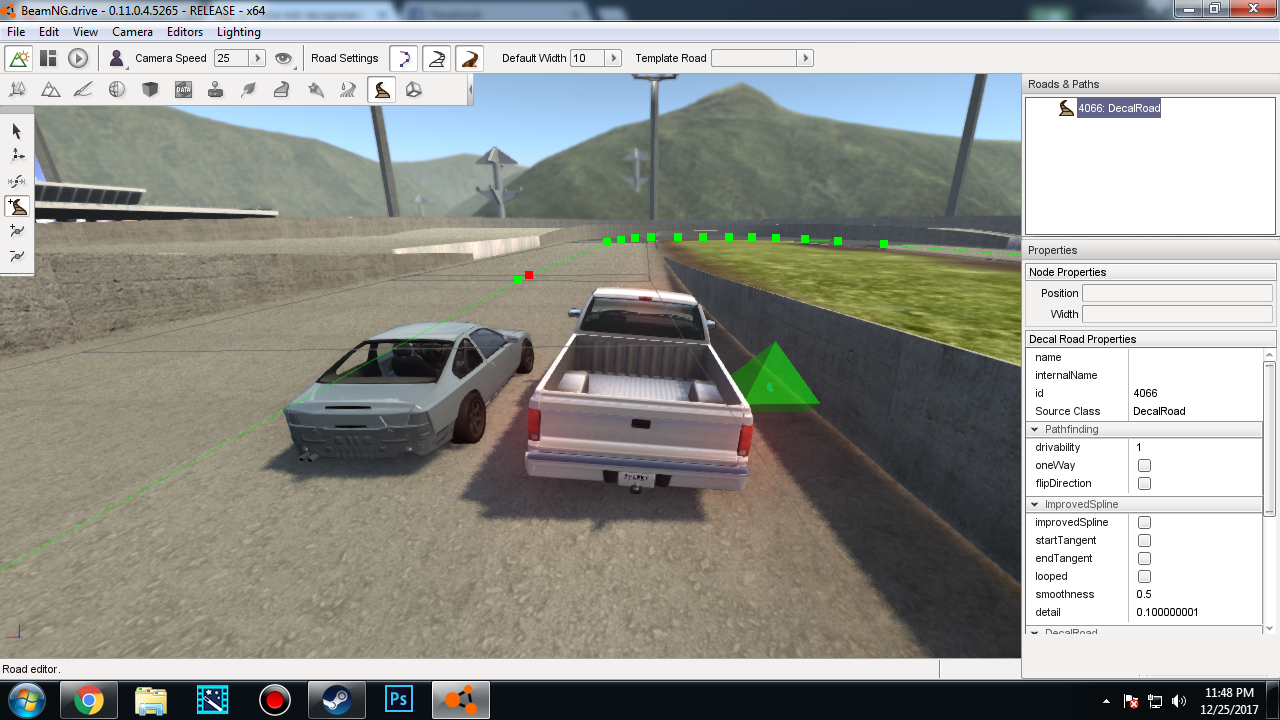The image size is (1280, 720).
Task: Open the Shape Editor wireframe cube icon
Action: pos(414,90)
